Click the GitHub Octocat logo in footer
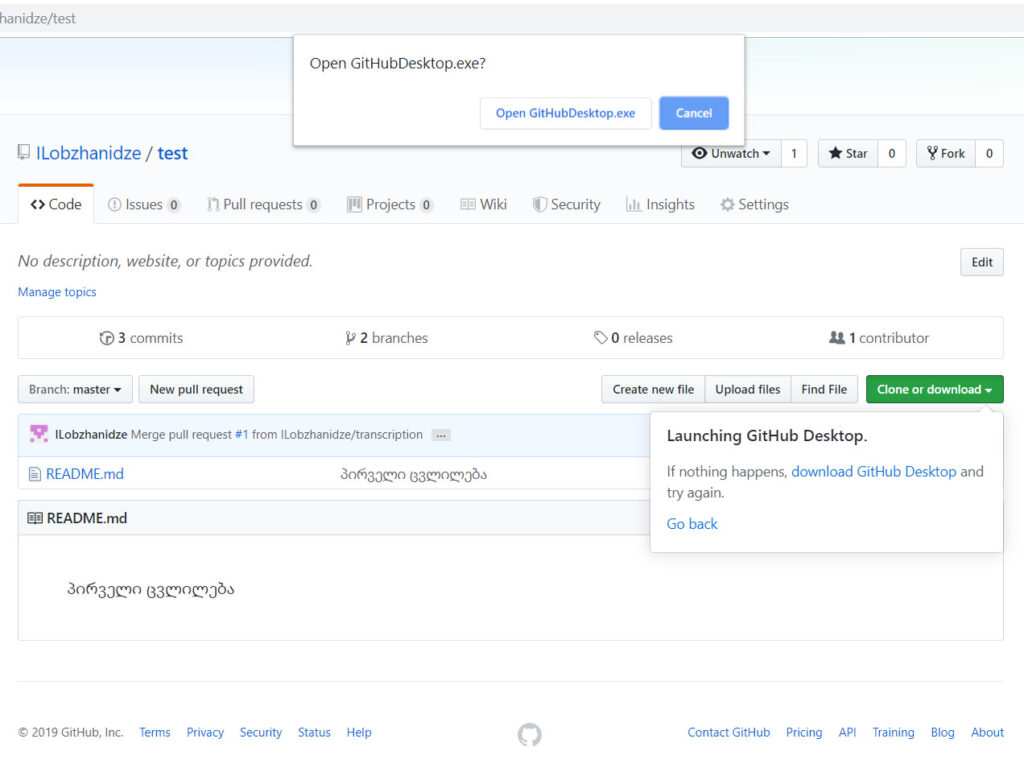Screen dimensions: 1024x780 [529, 735]
